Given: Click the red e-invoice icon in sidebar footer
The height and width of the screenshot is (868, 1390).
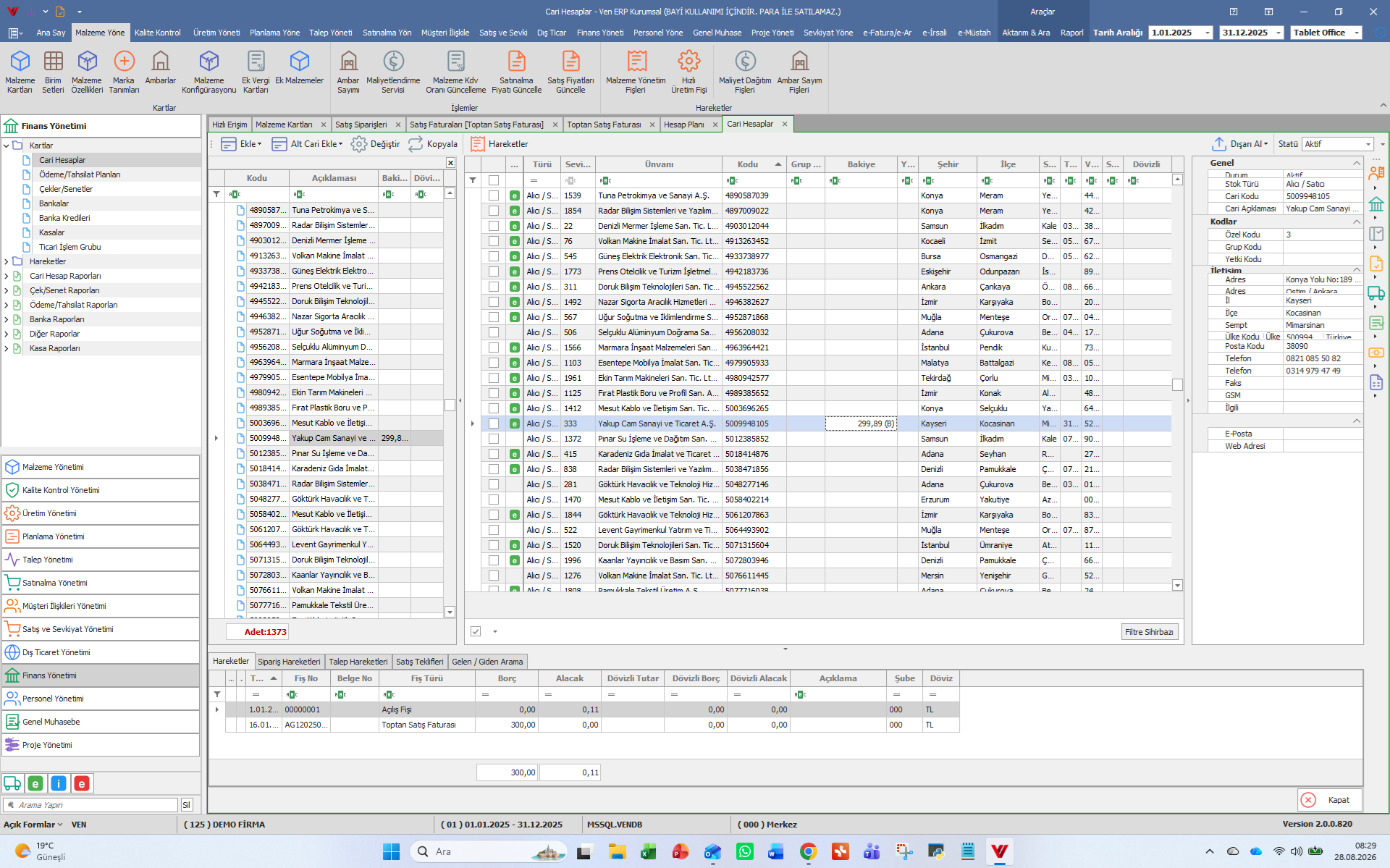Looking at the screenshot, I should click(82, 783).
